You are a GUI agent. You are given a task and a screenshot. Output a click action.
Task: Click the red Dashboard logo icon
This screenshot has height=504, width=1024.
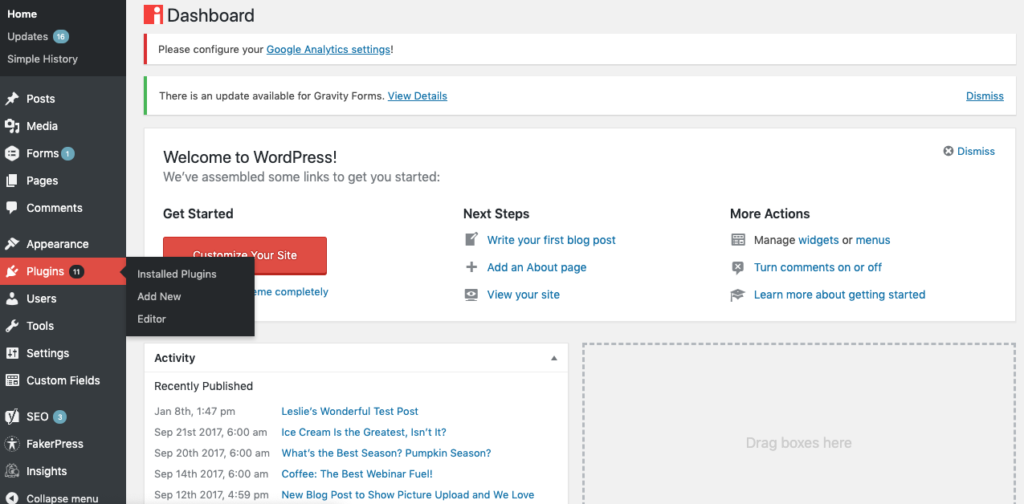coord(153,14)
